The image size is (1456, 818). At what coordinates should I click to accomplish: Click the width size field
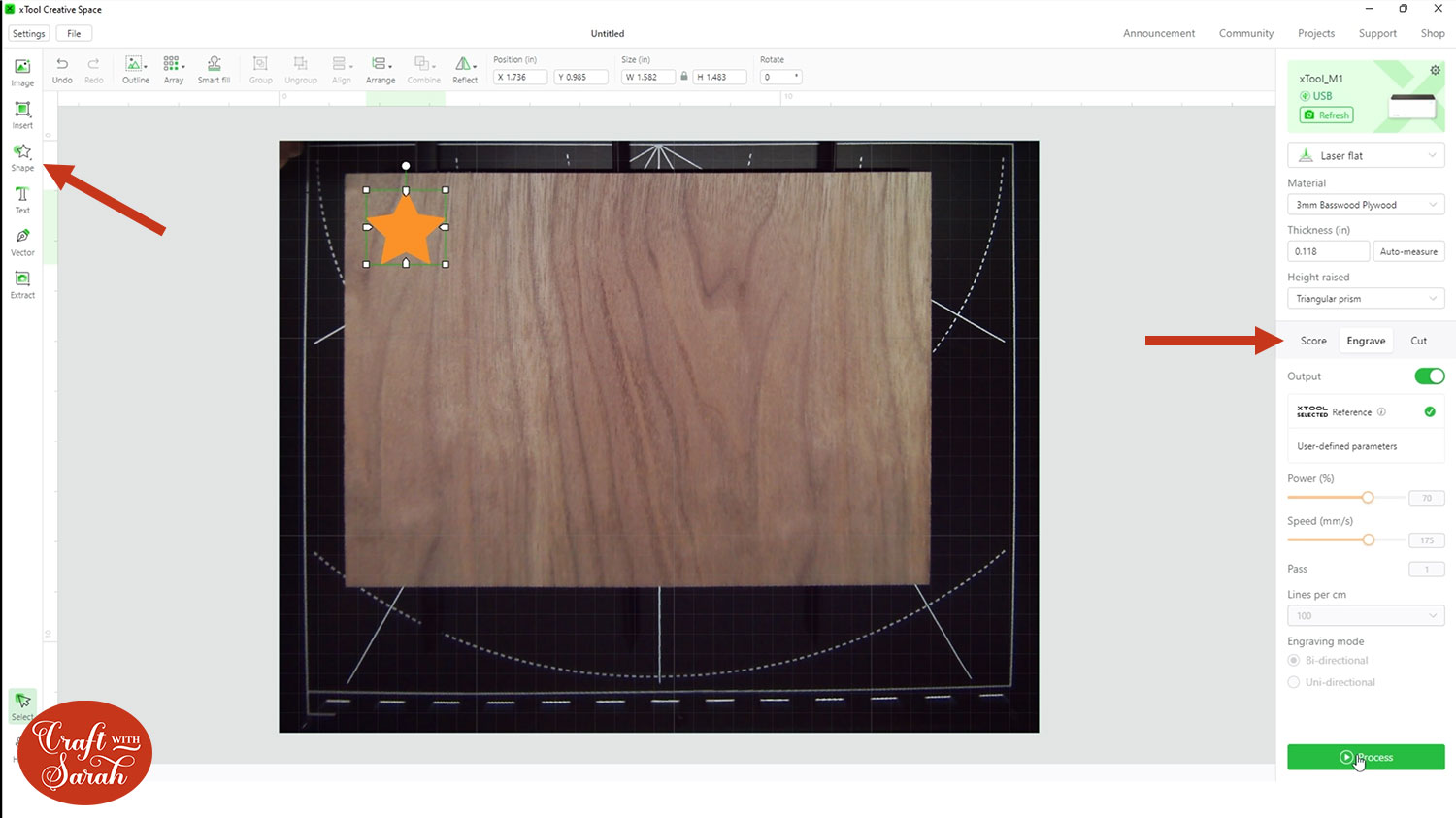click(648, 77)
